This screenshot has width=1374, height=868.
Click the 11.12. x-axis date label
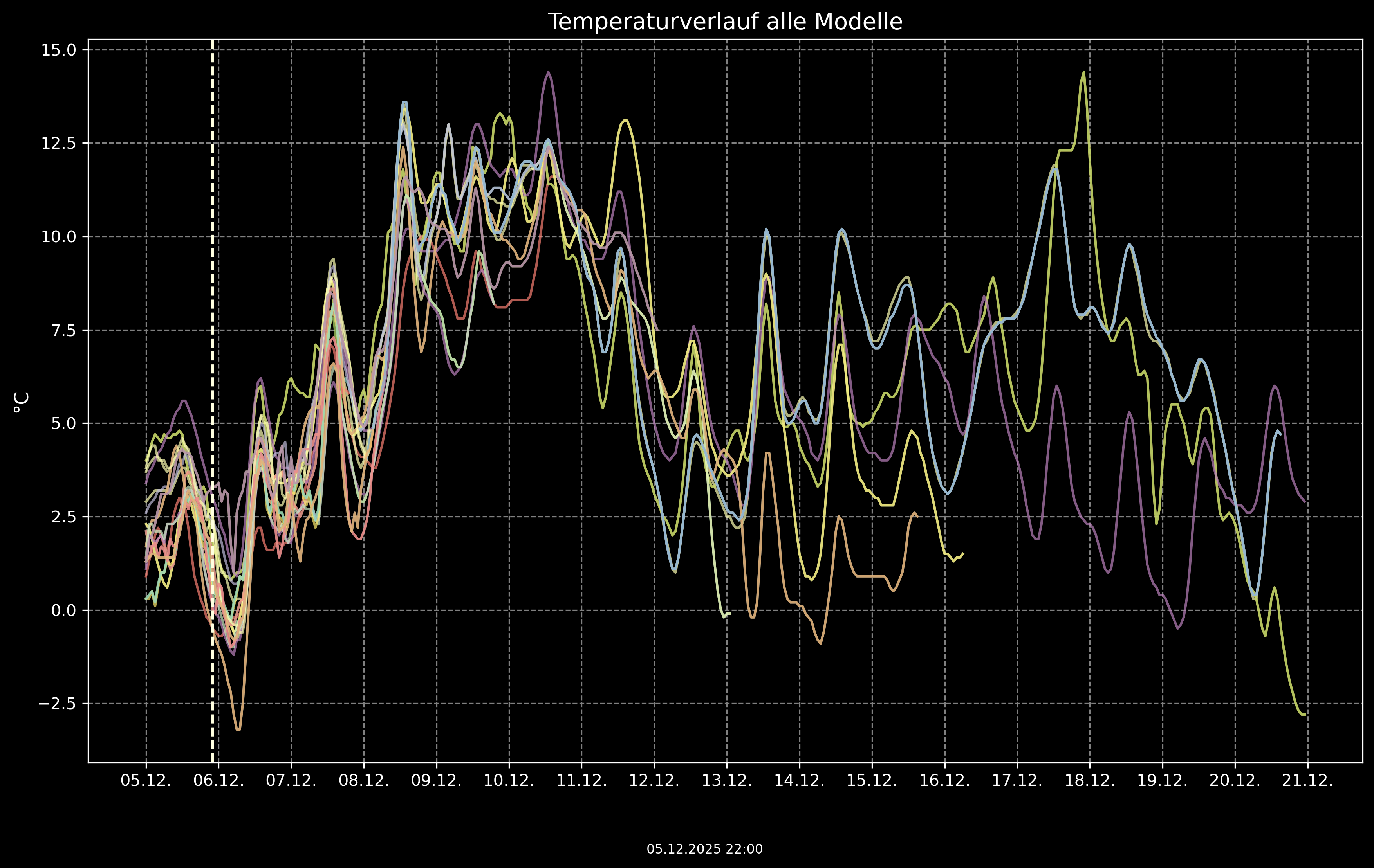point(581,781)
